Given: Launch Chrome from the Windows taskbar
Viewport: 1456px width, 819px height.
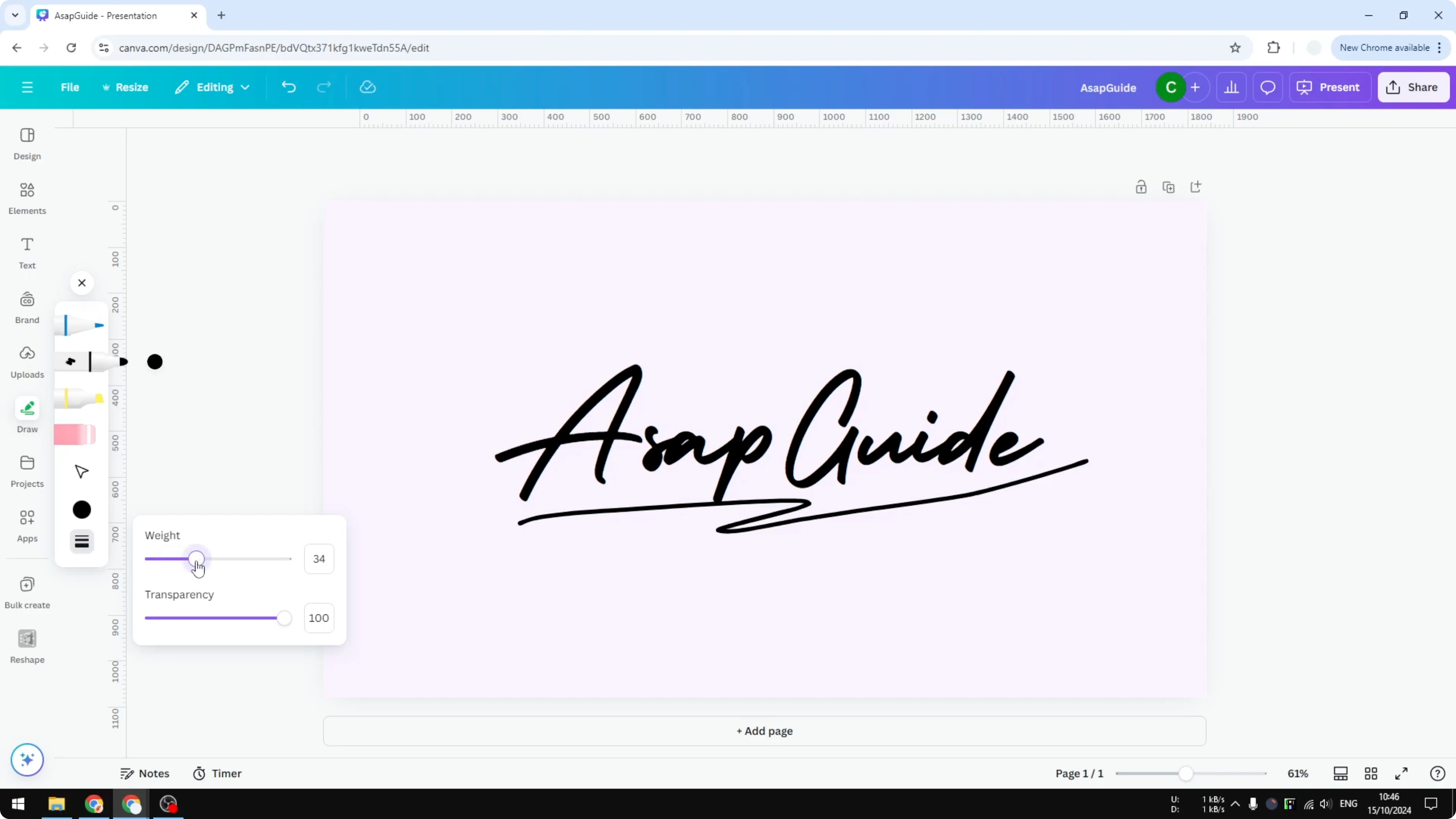Looking at the screenshot, I should 94,804.
